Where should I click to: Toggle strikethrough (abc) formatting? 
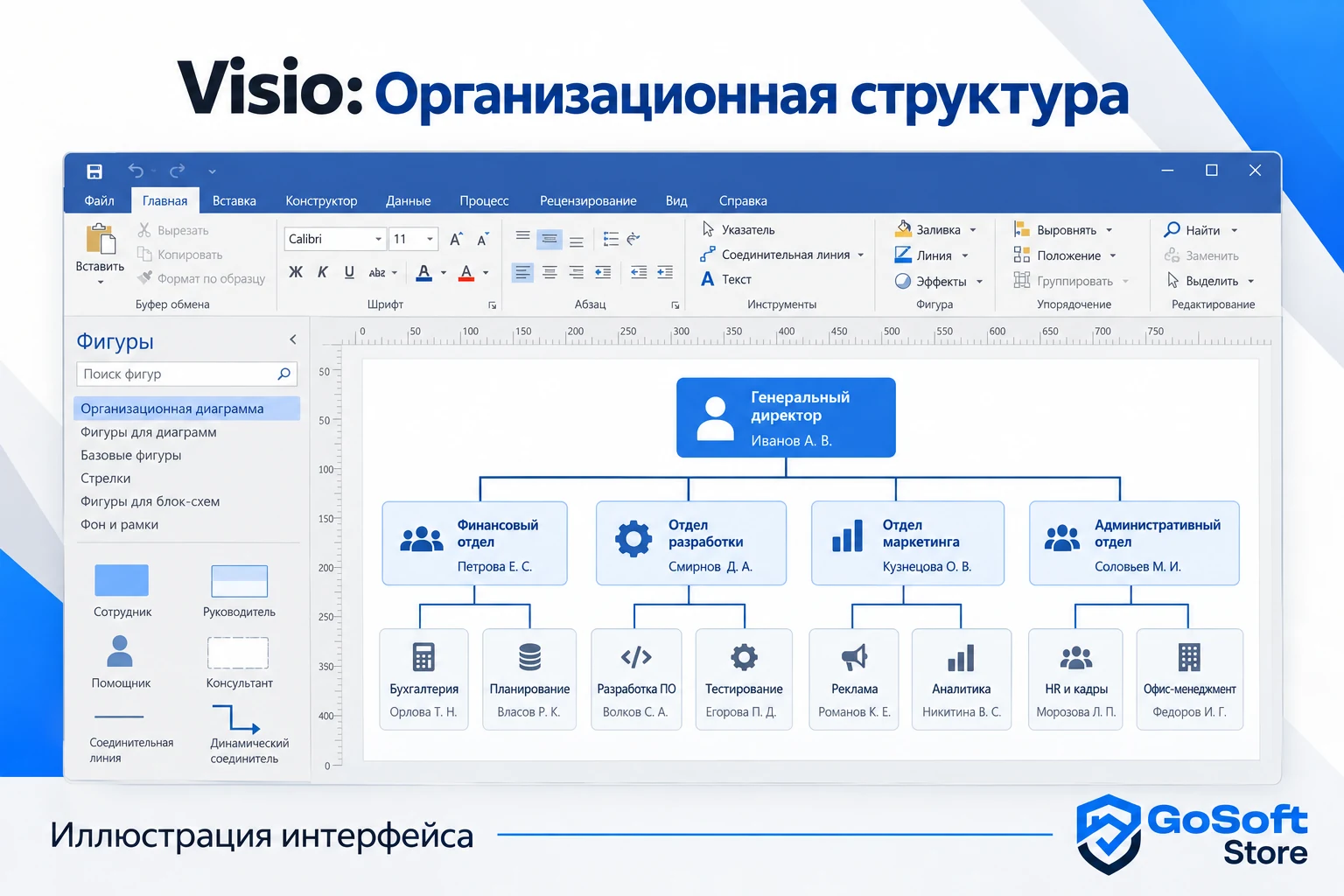point(377,273)
